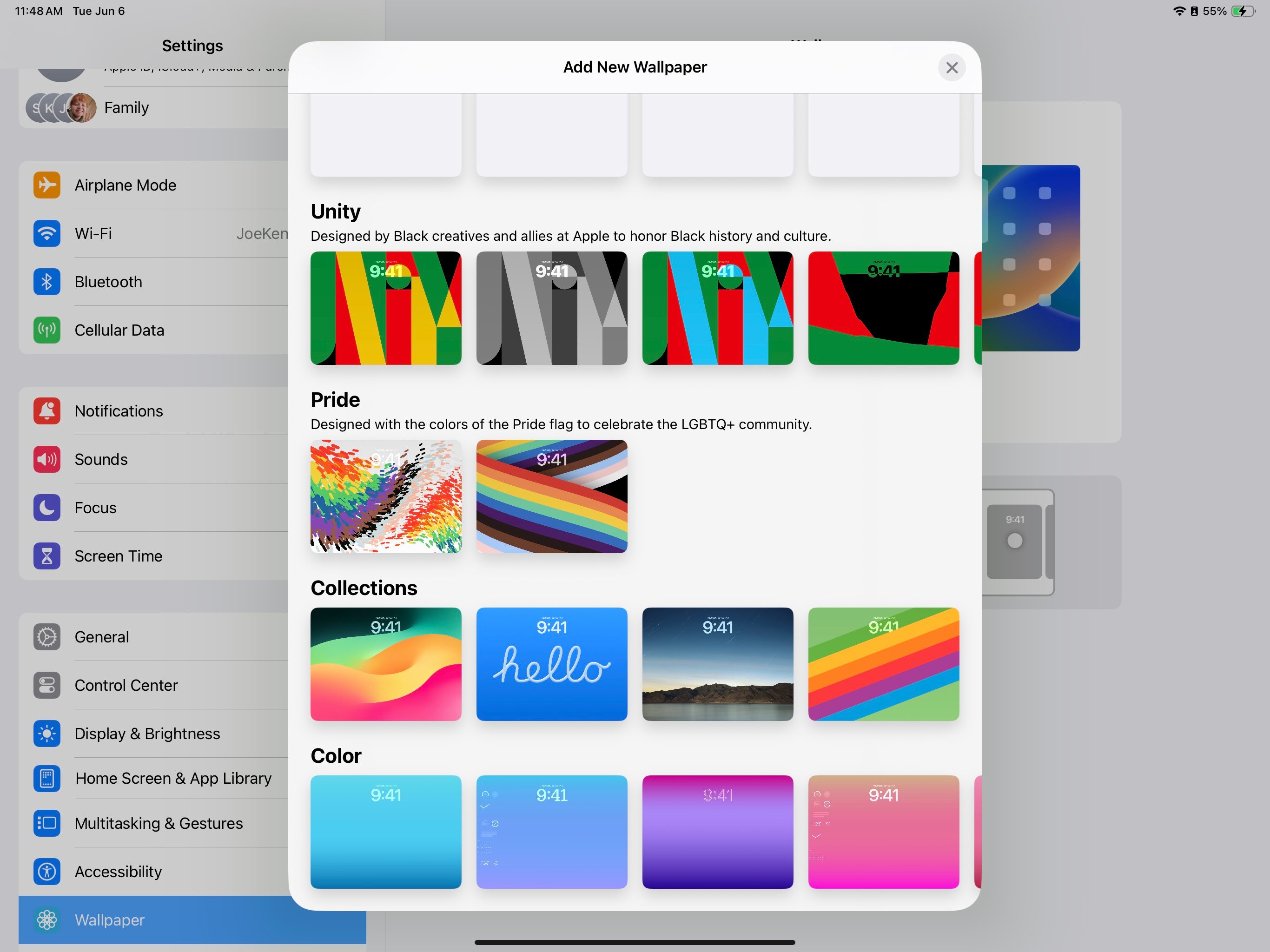This screenshot has width=1270, height=952.
Task: Tap the Home Screen & App Library icon
Action: tap(46, 778)
